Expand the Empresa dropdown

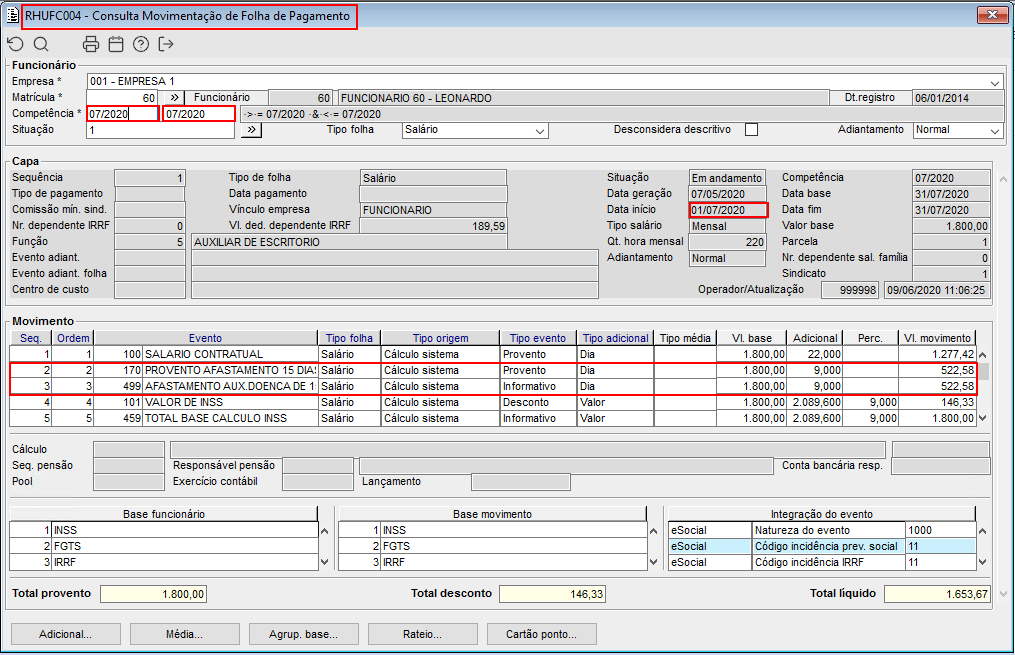pyautogui.click(x=995, y=82)
